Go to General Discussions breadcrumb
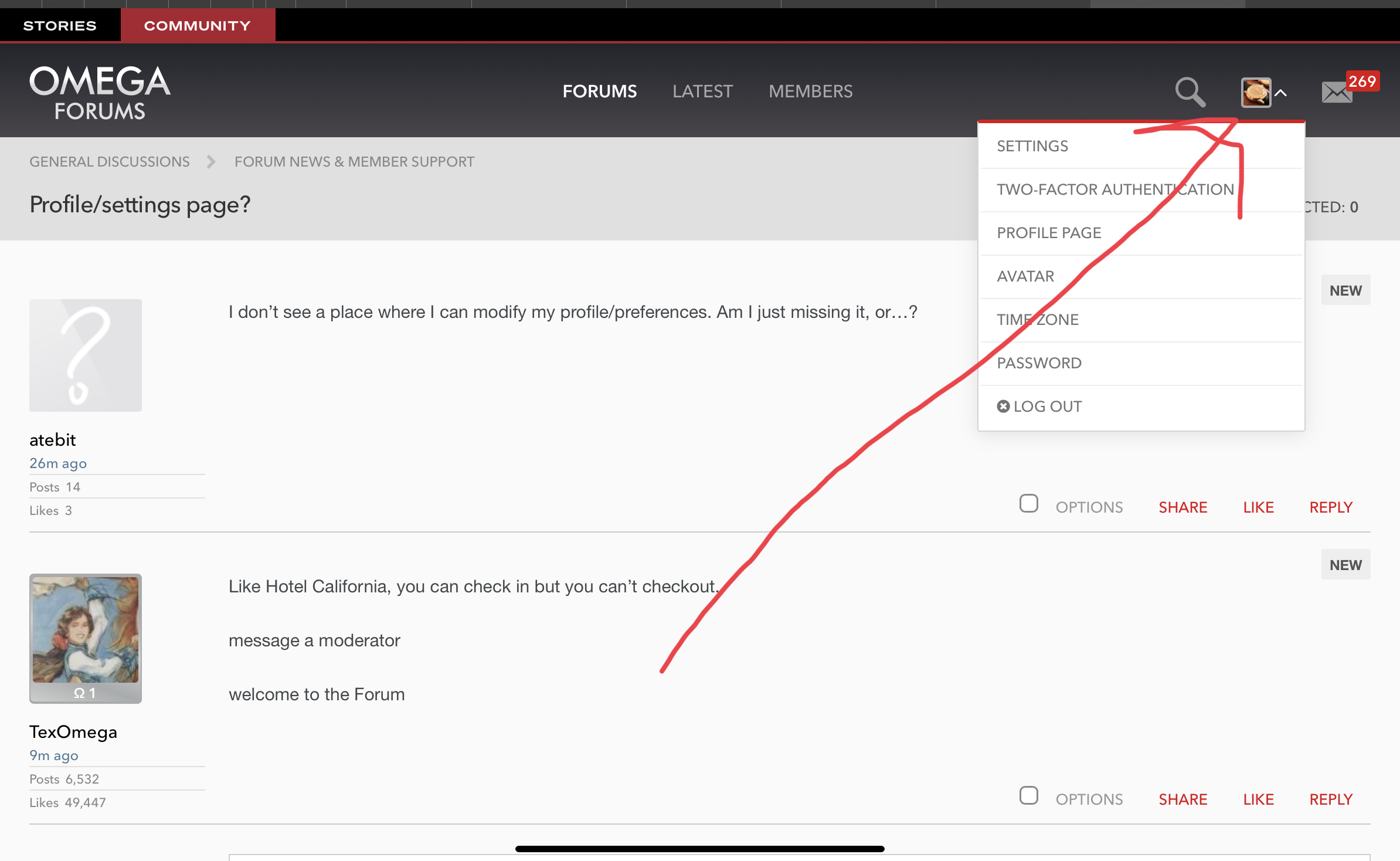The height and width of the screenshot is (861, 1400). coord(110,162)
